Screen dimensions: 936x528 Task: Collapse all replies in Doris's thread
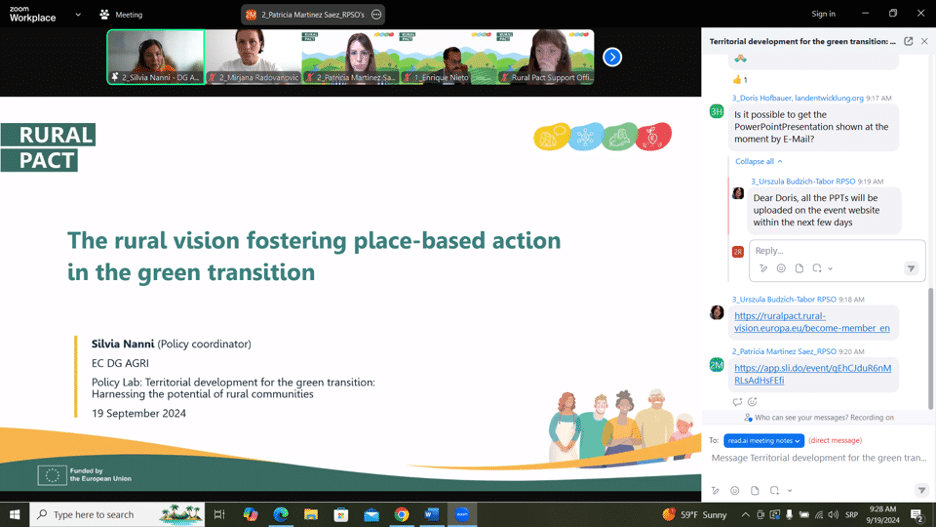pos(758,161)
